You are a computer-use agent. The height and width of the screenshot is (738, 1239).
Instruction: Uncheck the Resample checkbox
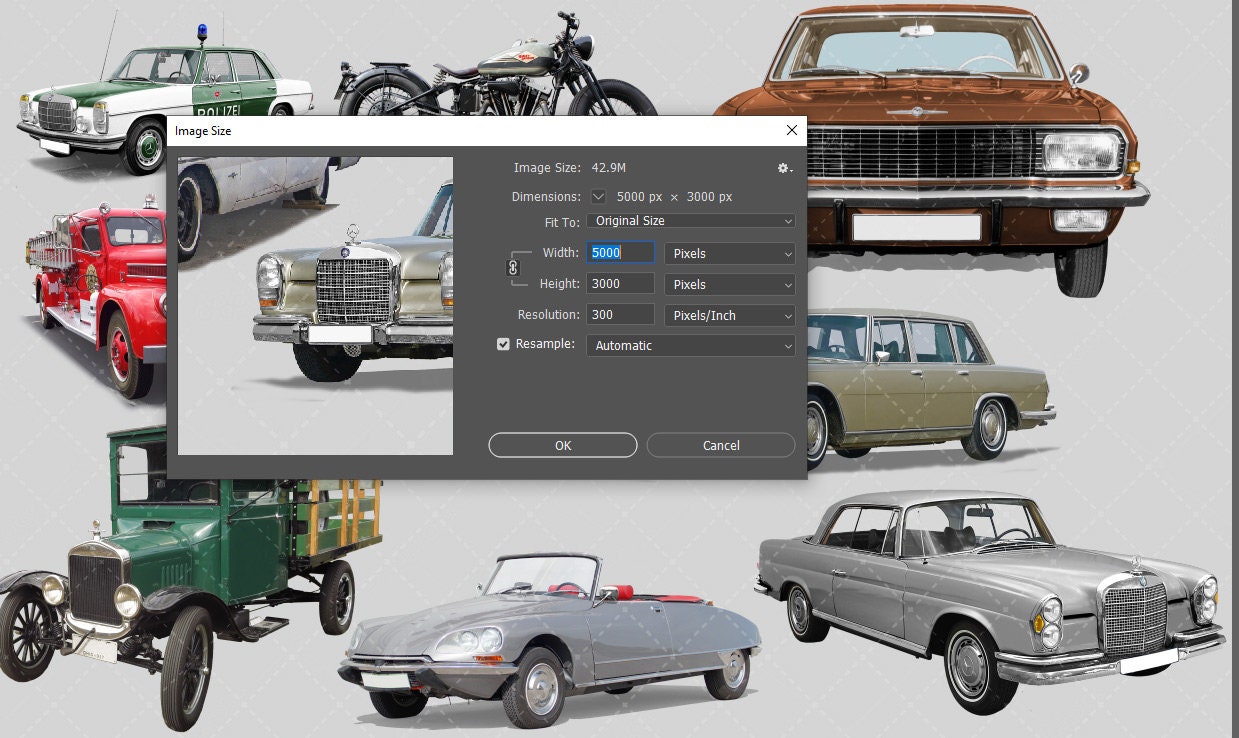click(x=502, y=344)
